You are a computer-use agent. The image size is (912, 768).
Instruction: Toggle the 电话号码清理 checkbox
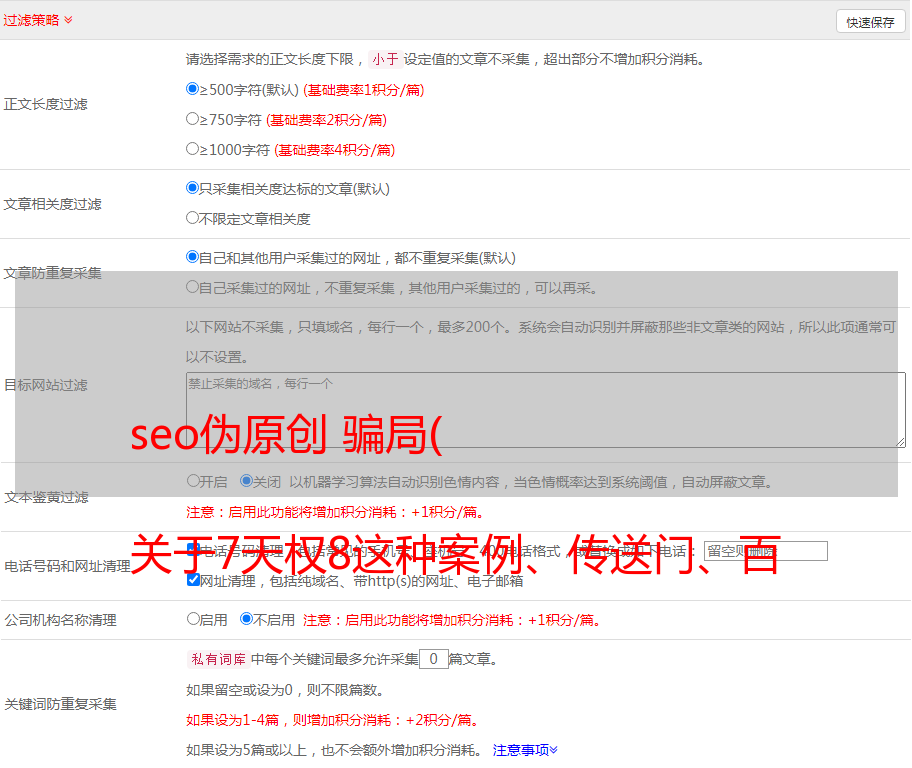193,549
